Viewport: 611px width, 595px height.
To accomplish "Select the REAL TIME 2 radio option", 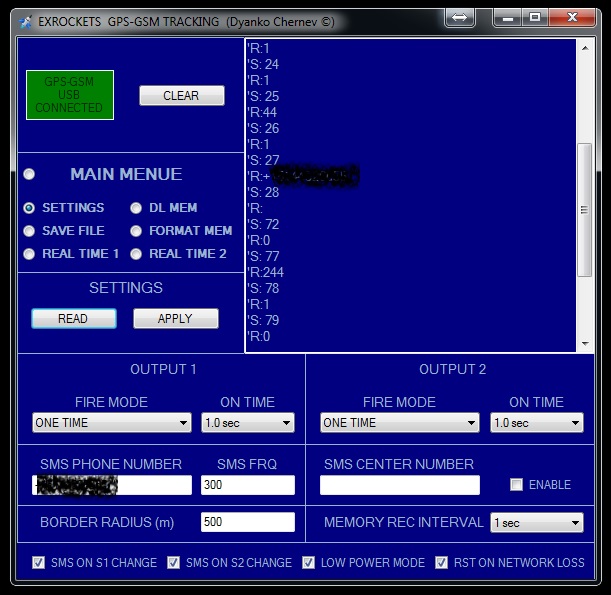I will click(136, 254).
